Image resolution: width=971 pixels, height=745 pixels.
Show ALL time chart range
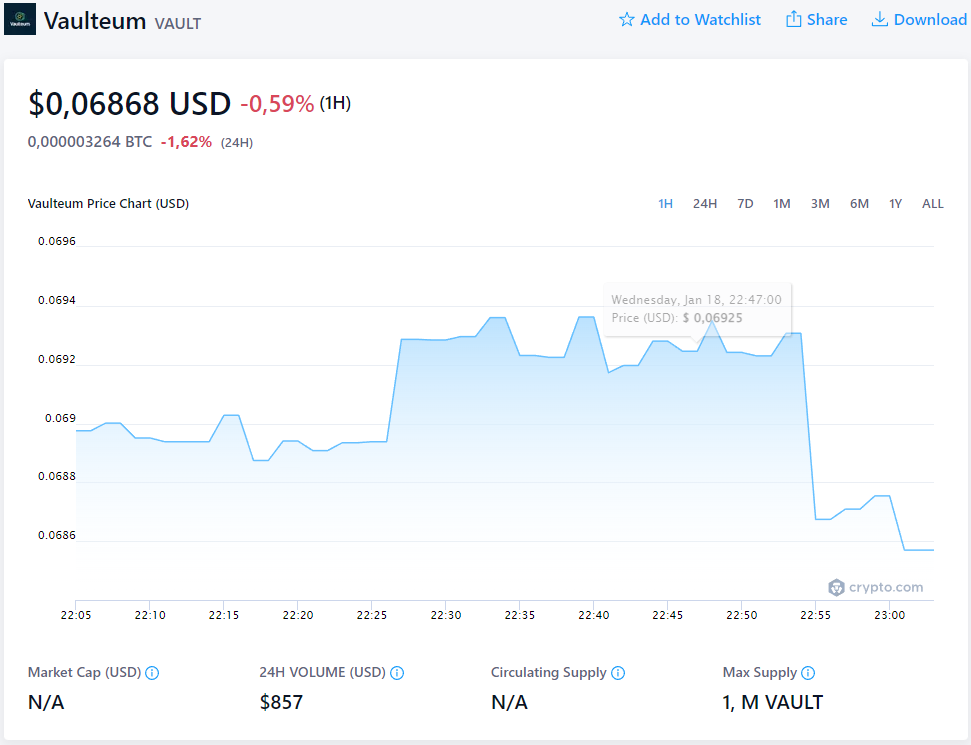[x=933, y=204]
